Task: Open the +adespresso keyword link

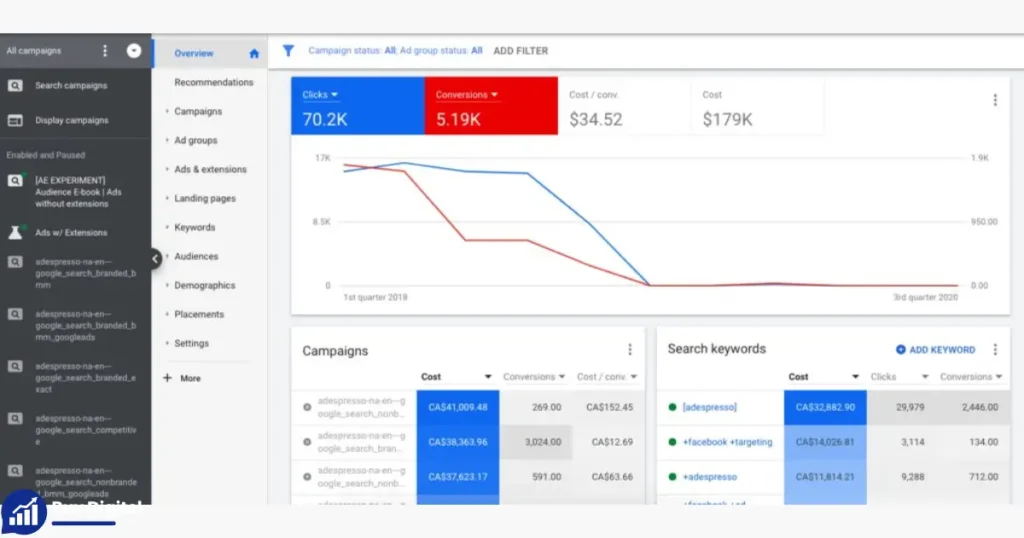Action: [709, 477]
